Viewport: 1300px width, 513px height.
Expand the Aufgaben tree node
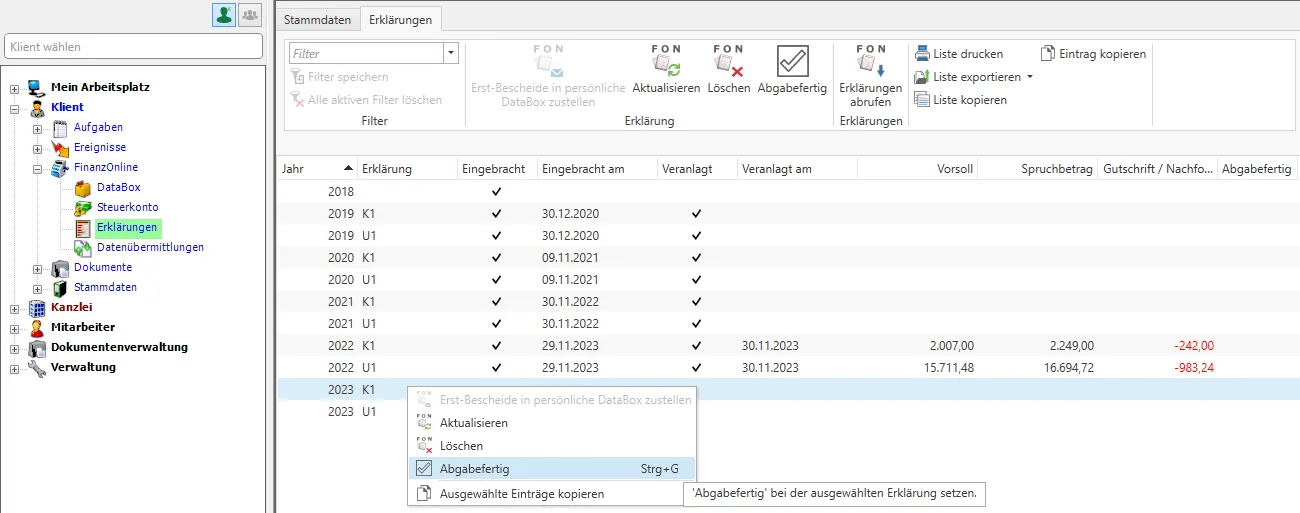pos(37,128)
